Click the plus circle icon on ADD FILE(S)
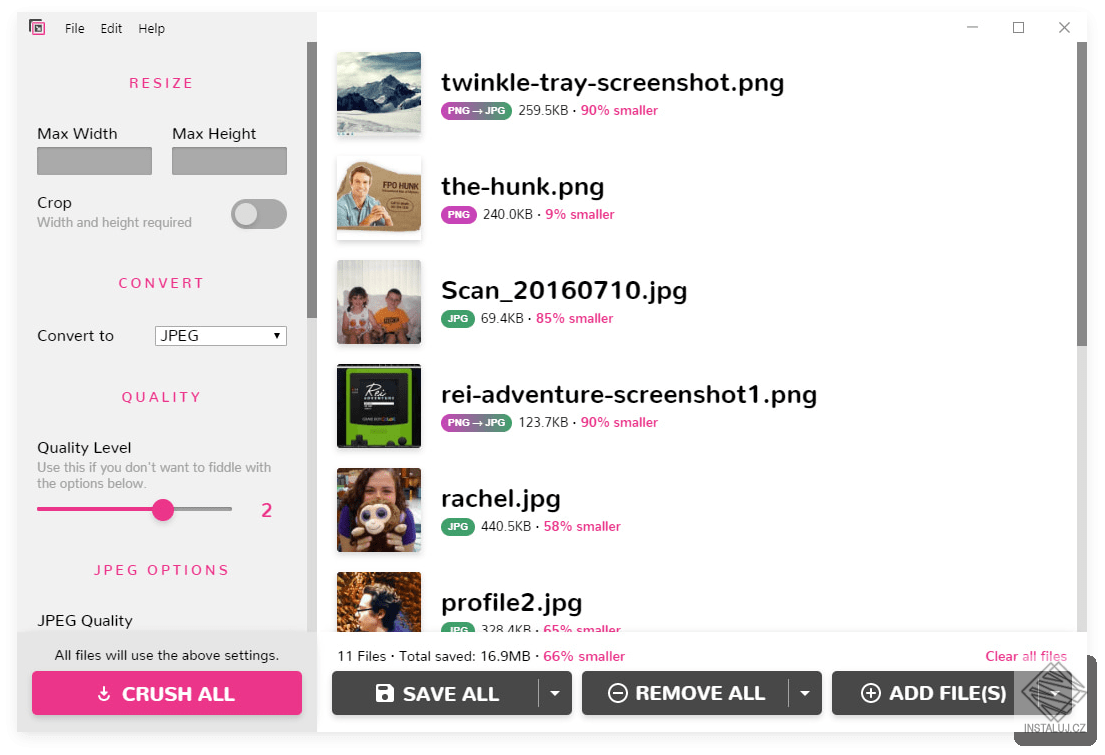 click(x=871, y=694)
